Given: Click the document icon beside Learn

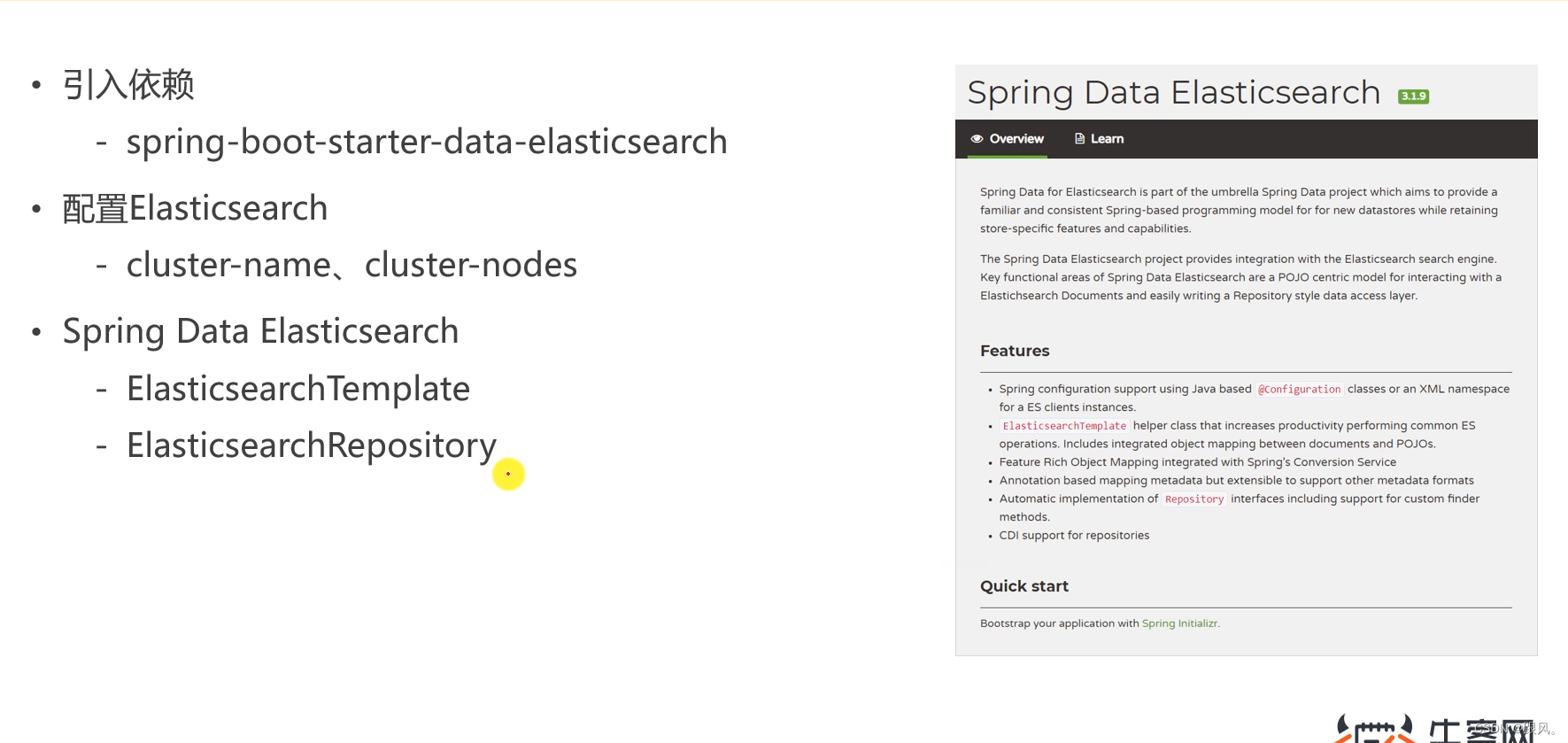Looking at the screenshot, I should 1079,139.
